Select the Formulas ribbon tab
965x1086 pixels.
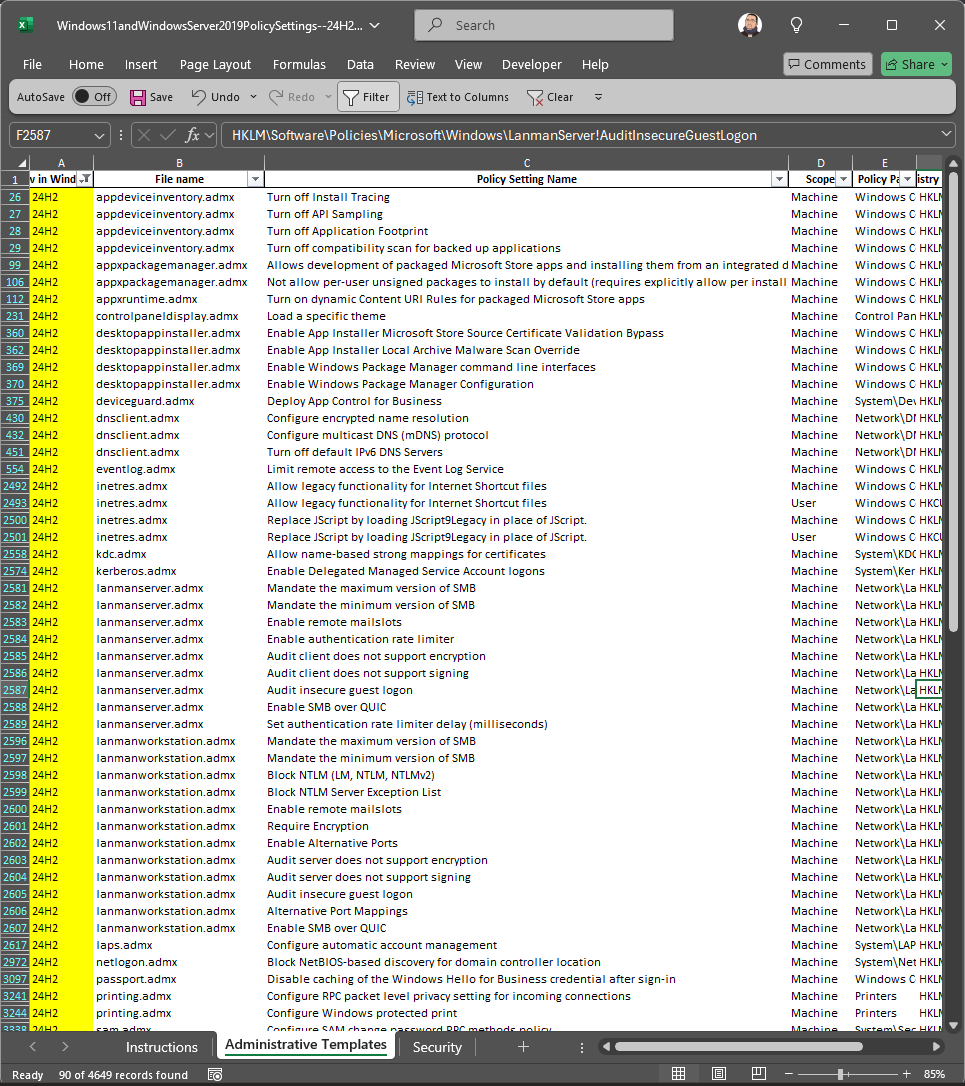pyautogui.click(x=299, y=64)
